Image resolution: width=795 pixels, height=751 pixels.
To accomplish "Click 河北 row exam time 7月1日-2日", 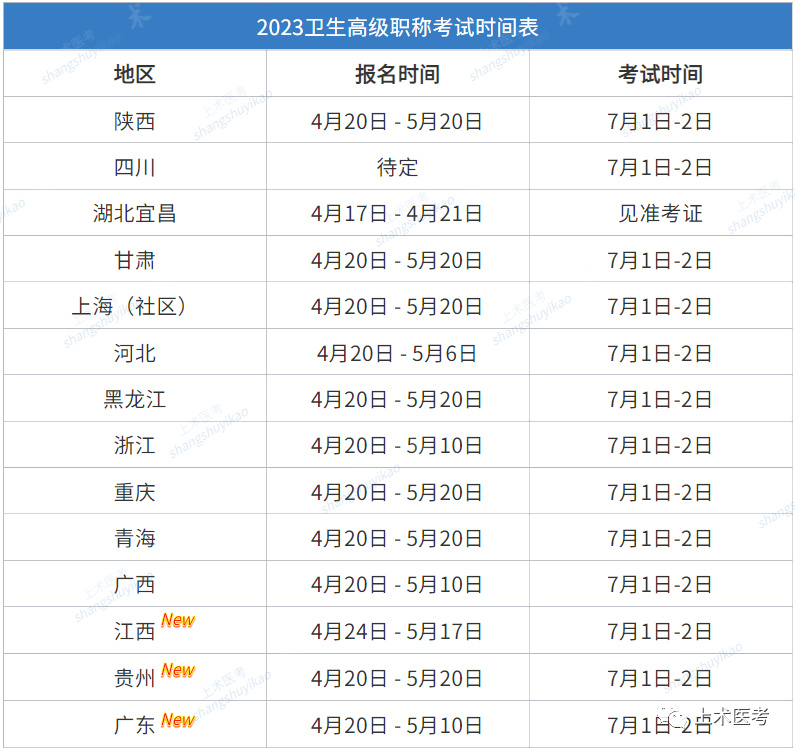I will [x=660, y=353].
